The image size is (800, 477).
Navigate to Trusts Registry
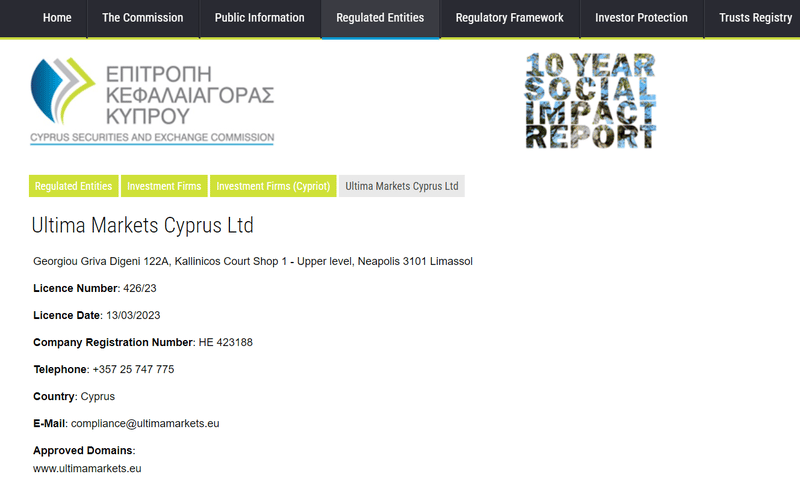coord(756,18)
